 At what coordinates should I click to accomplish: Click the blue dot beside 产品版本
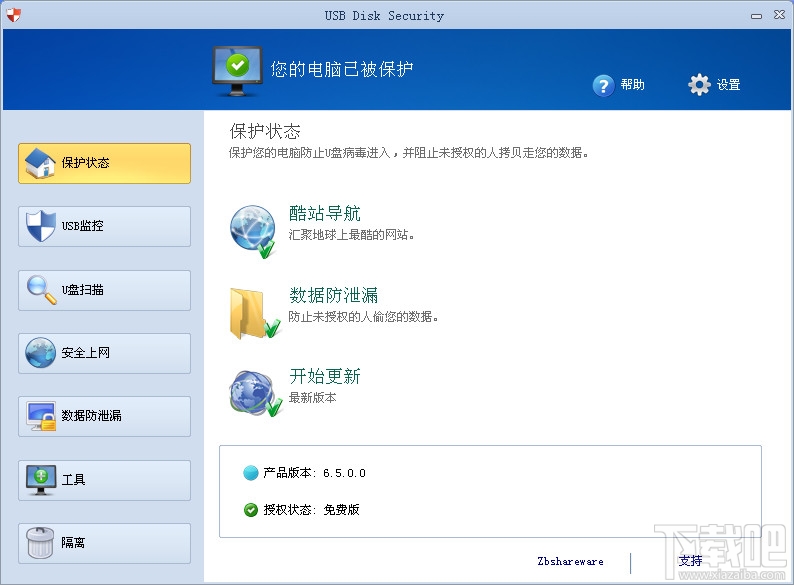(x=251, y=473)
